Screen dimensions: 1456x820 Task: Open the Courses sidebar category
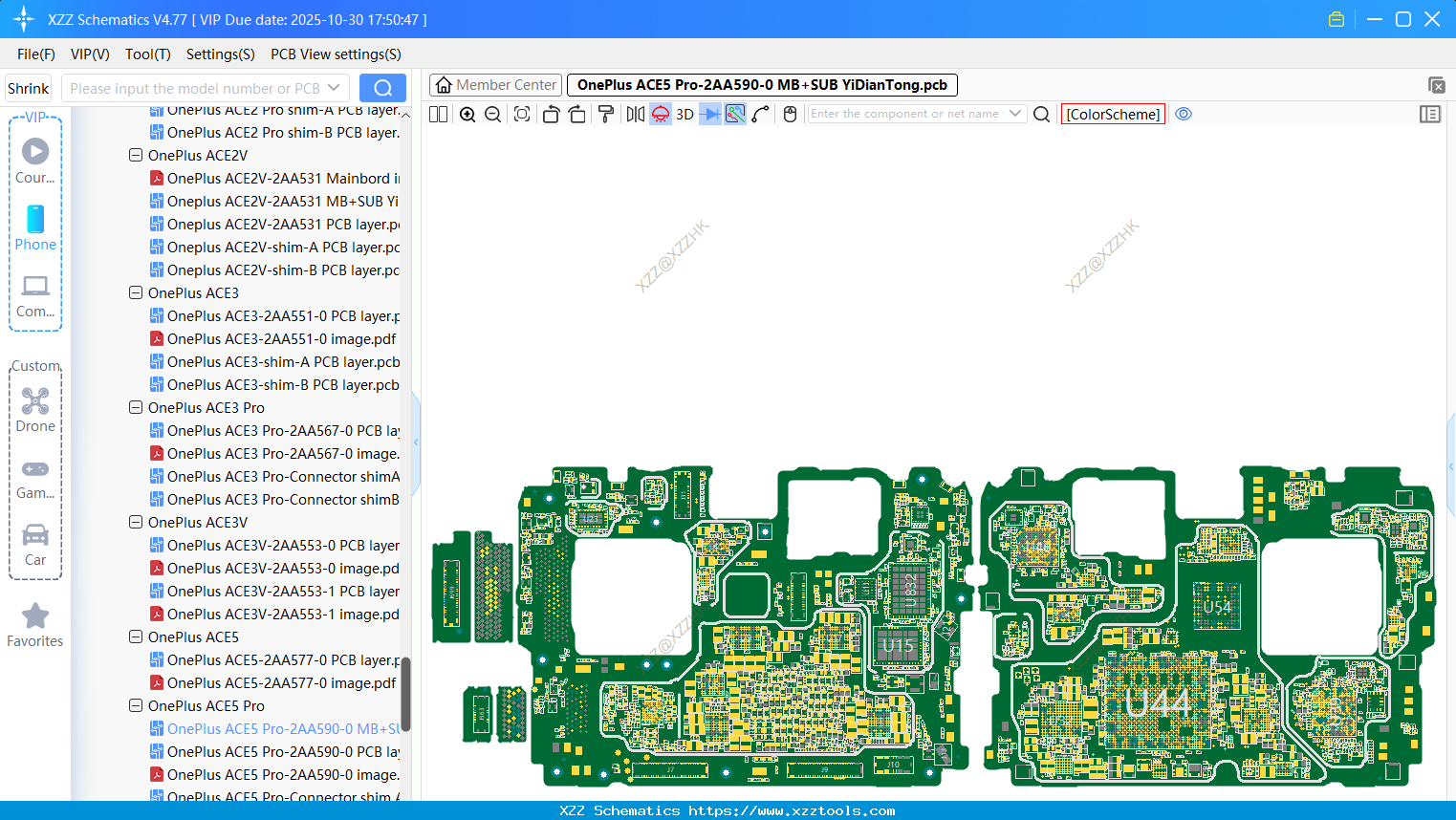tap(35, 162)
